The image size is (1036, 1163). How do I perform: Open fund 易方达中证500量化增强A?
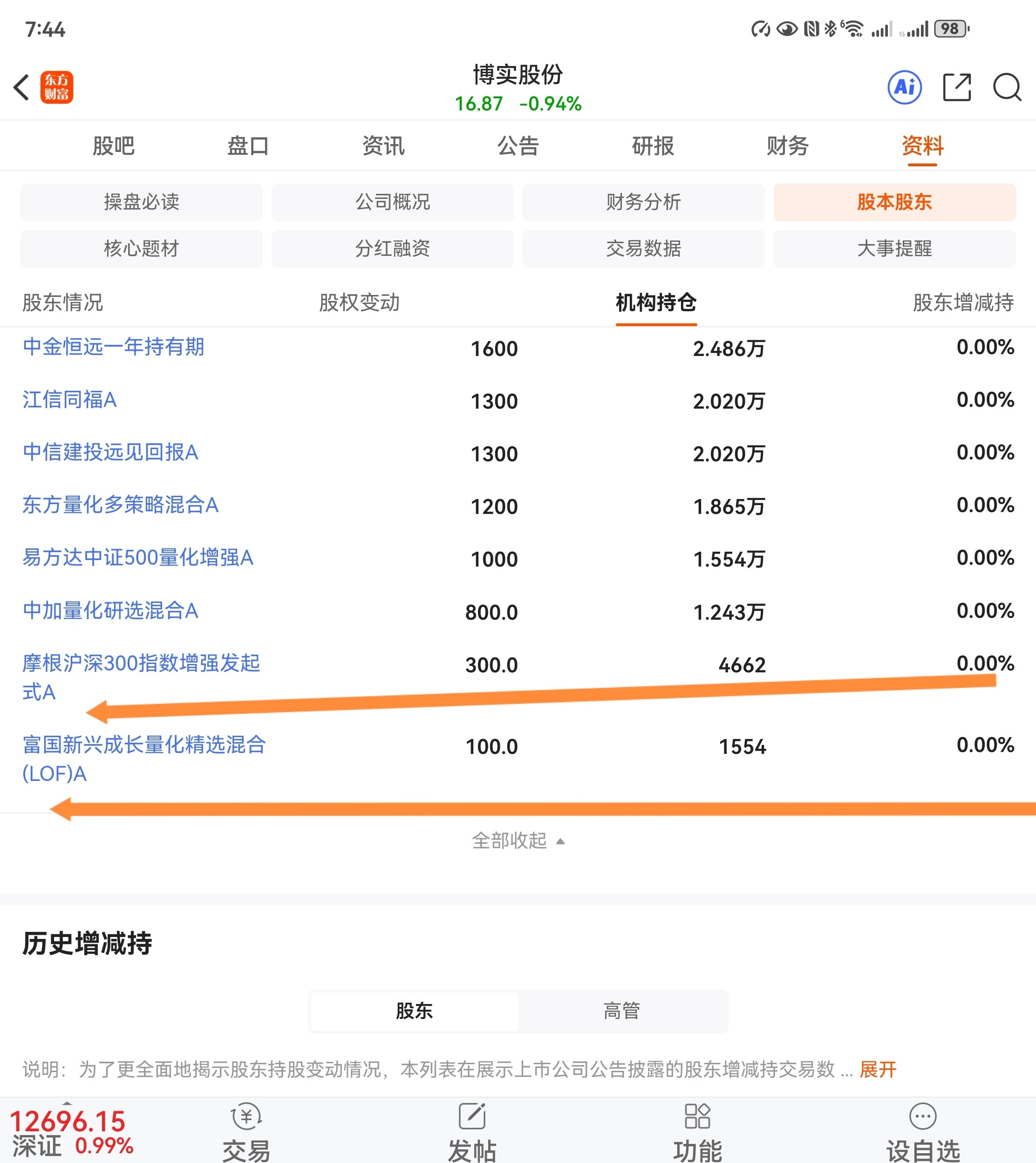point(138,557)
